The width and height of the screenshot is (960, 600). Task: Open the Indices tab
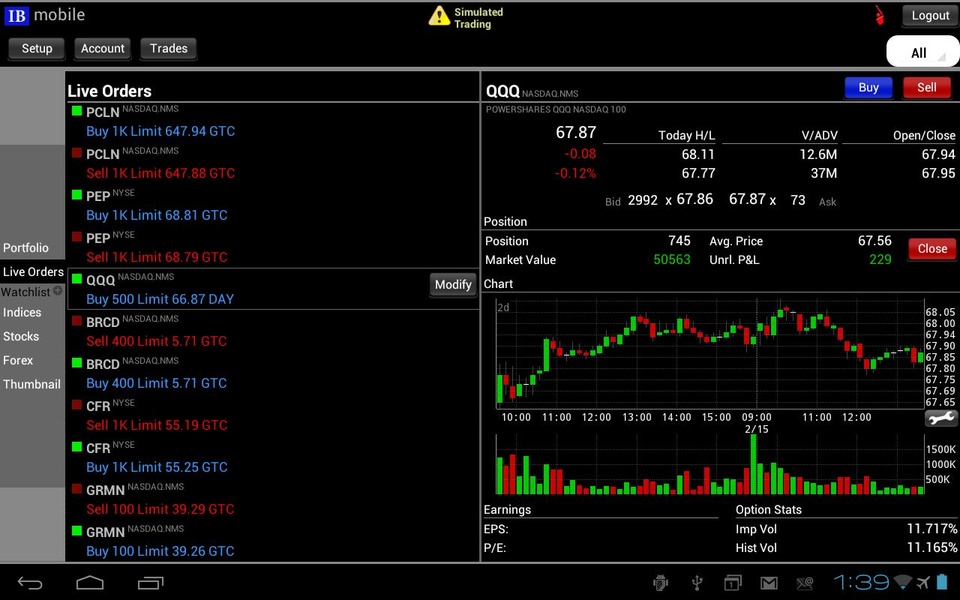click(x=22, y=312)
